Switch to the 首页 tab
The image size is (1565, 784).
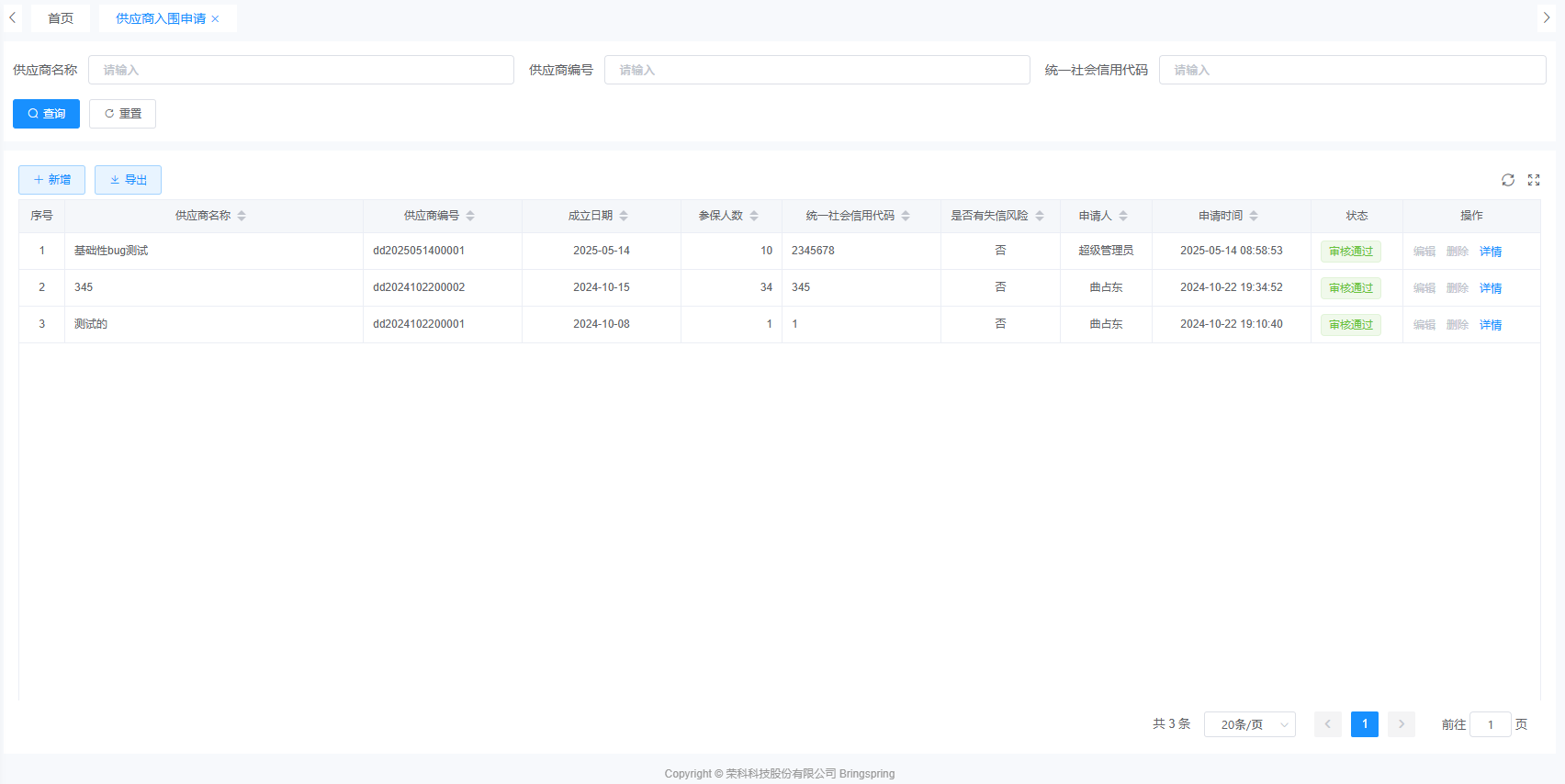pyautogui.click(x=61, y=18)
